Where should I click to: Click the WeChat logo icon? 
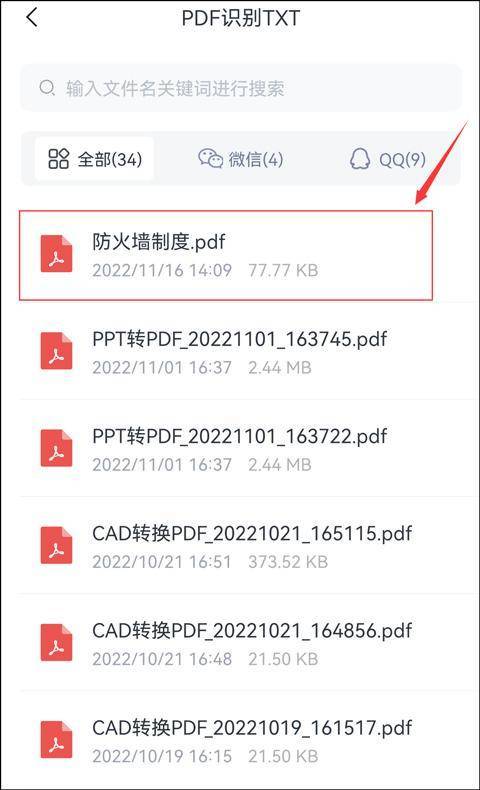click(x=211, y=158)
